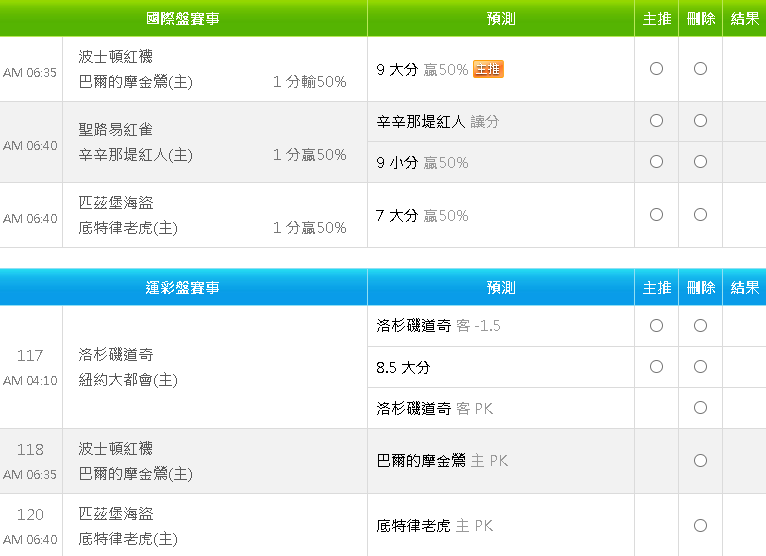Select 刪除 radio for 巴爾的摩金鶯 主 PK
This screenshot has height=556, width=766.
(x=700, y=461)
